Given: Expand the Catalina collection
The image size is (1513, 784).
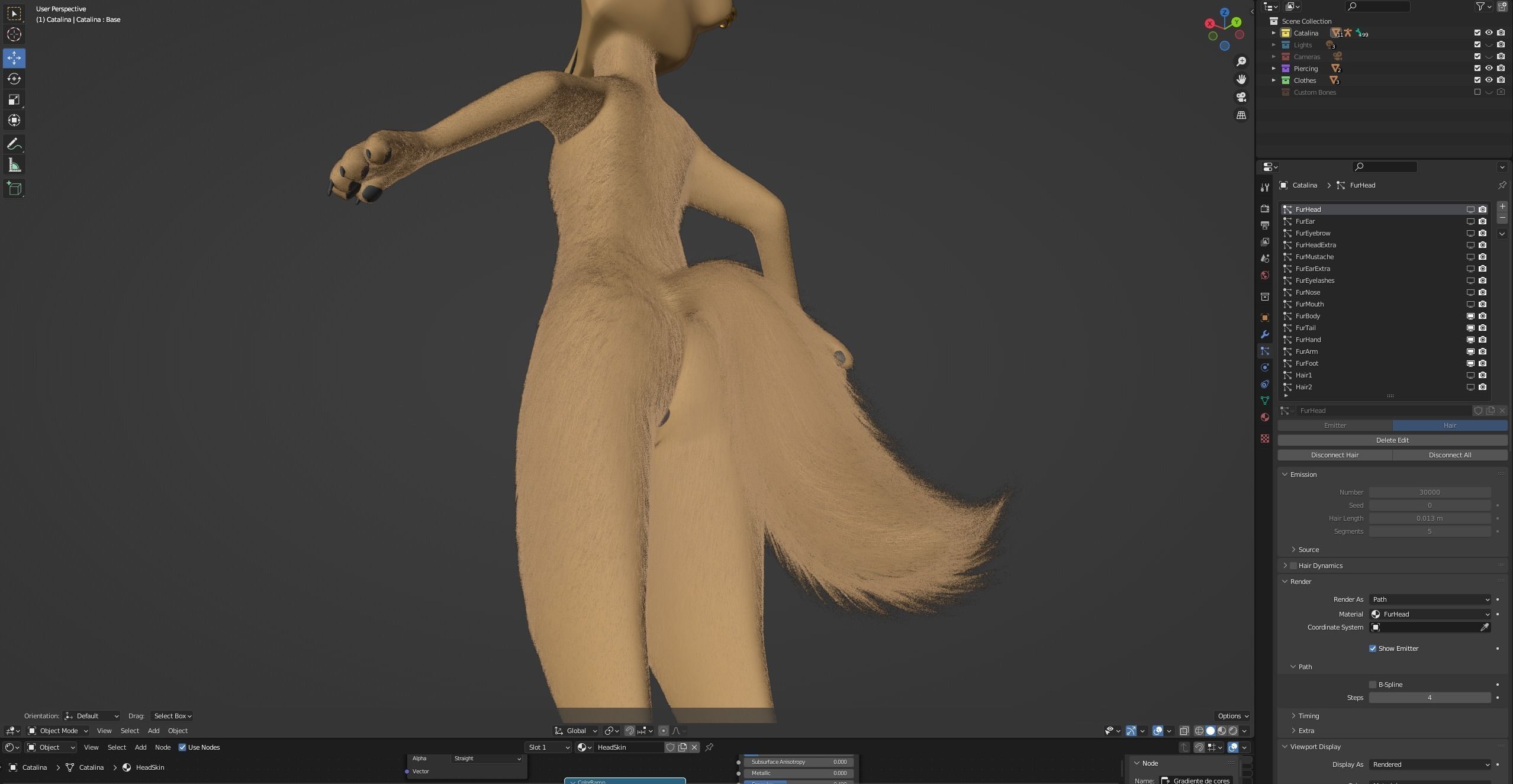Looking at the screenshot, I should 1274,33.
